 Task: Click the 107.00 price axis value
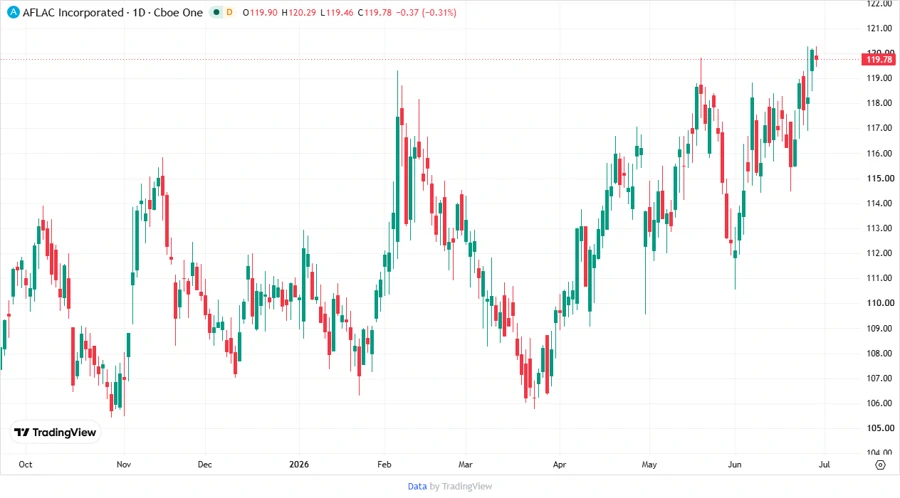point(880,378)
